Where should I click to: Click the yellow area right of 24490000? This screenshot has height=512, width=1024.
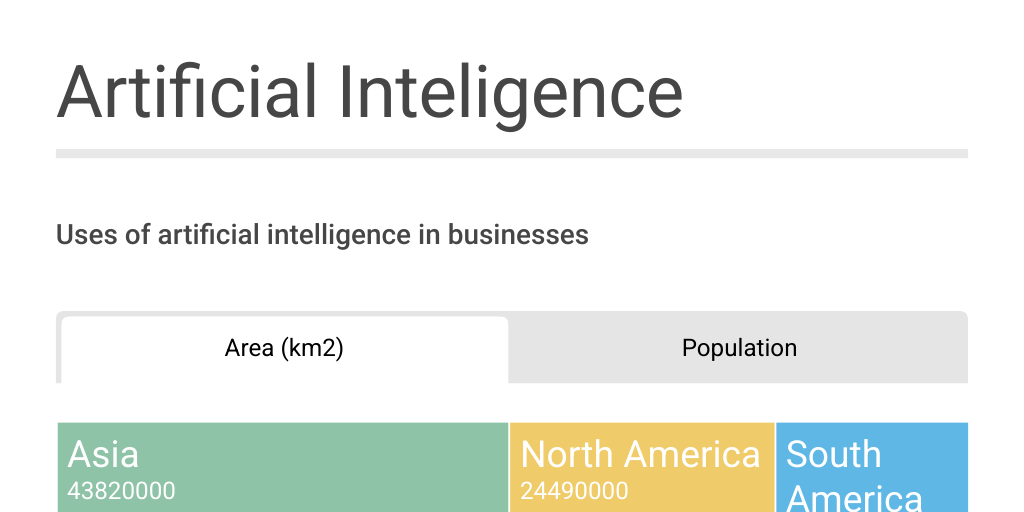pos(700,491)
